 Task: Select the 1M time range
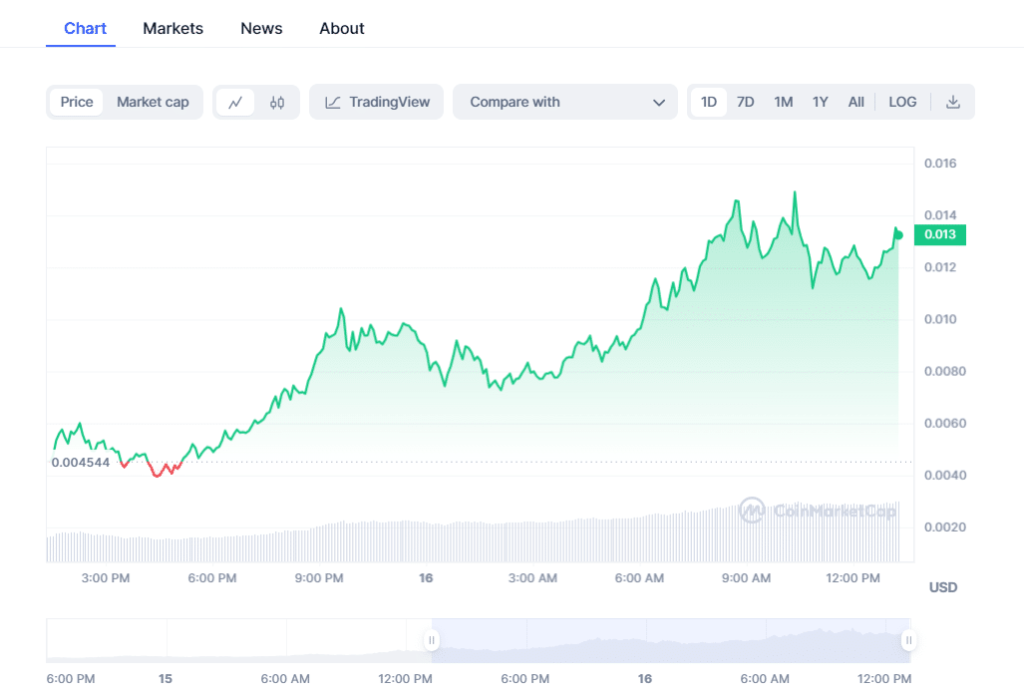tap(783, 102)
